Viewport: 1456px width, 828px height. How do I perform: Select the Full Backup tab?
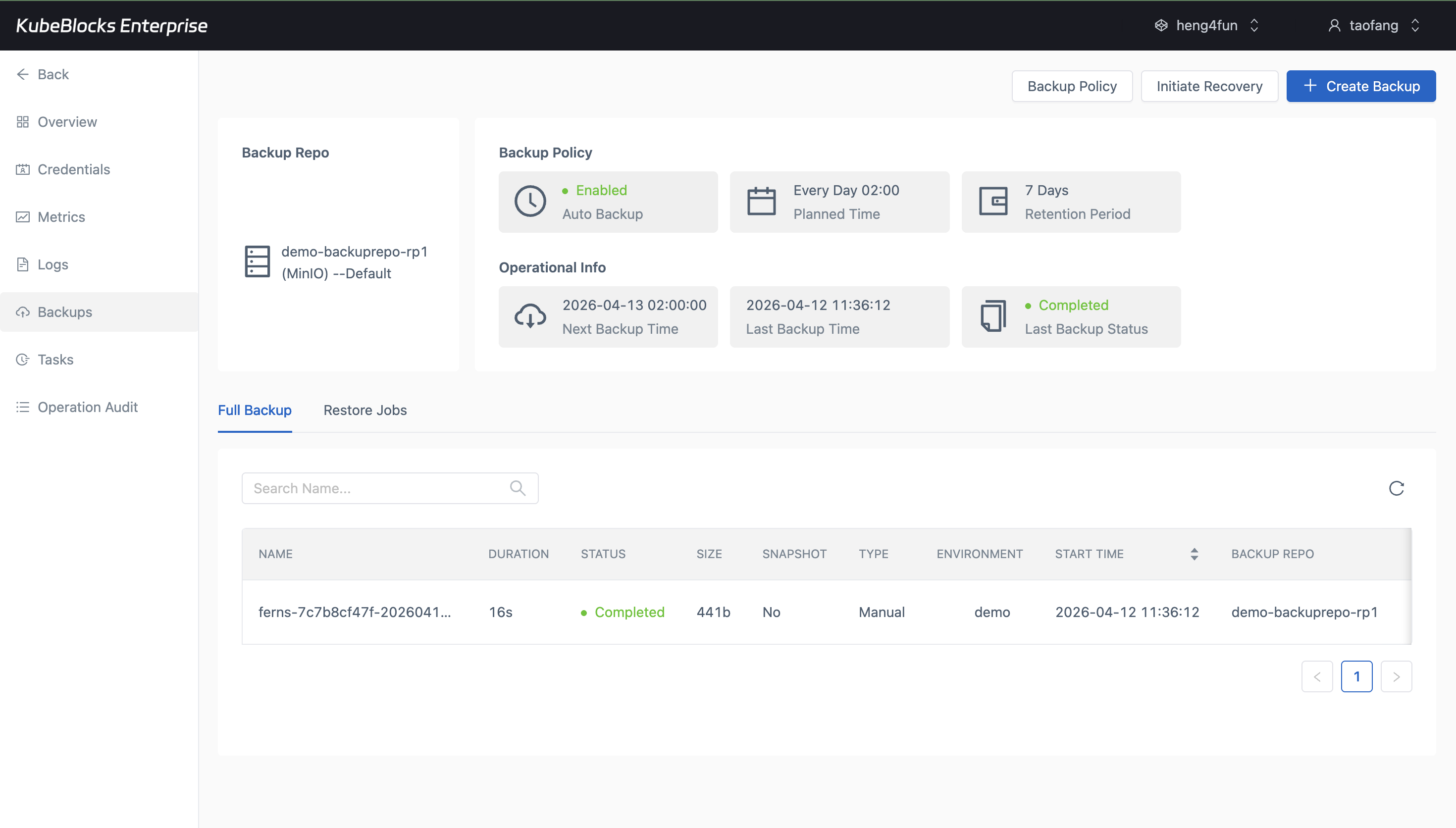(x=254, y=410)
